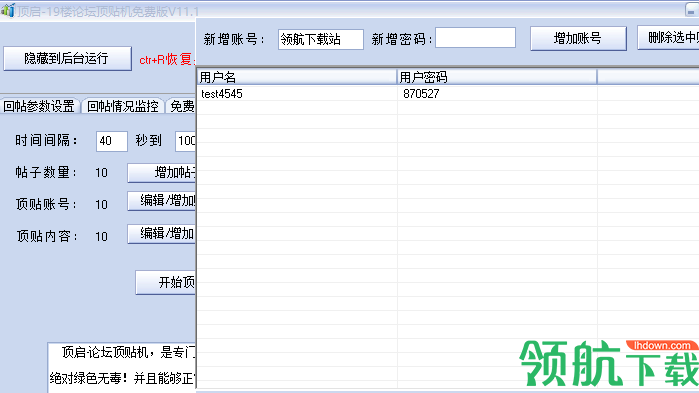Click the 顶贴账号 label
This screenshot has width=699, height=393.
[46, 205]
